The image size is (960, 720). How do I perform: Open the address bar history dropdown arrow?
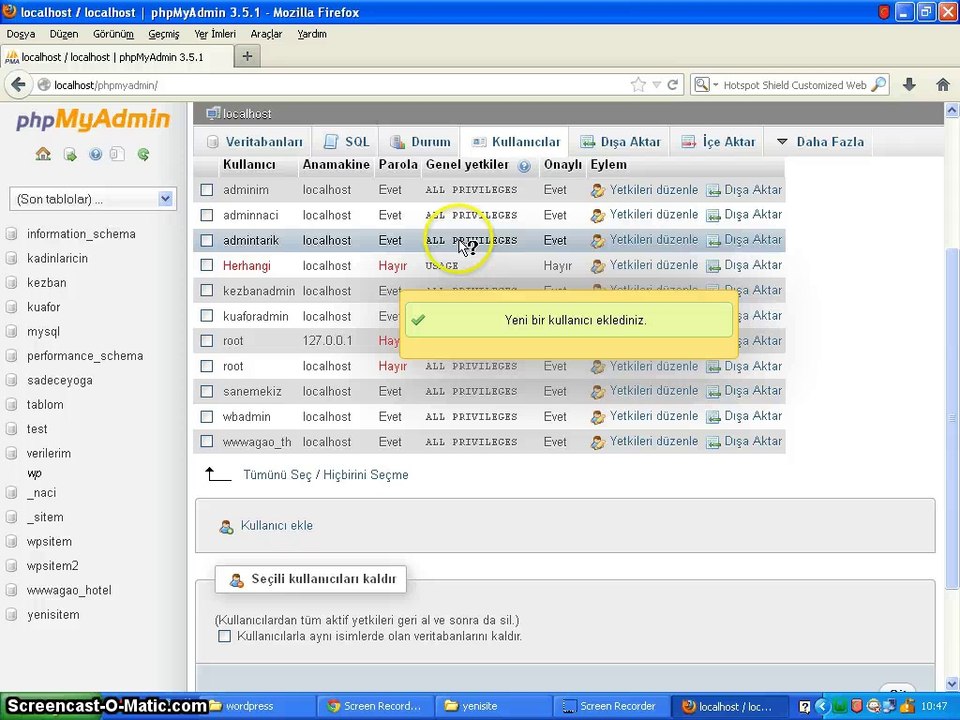656,84
